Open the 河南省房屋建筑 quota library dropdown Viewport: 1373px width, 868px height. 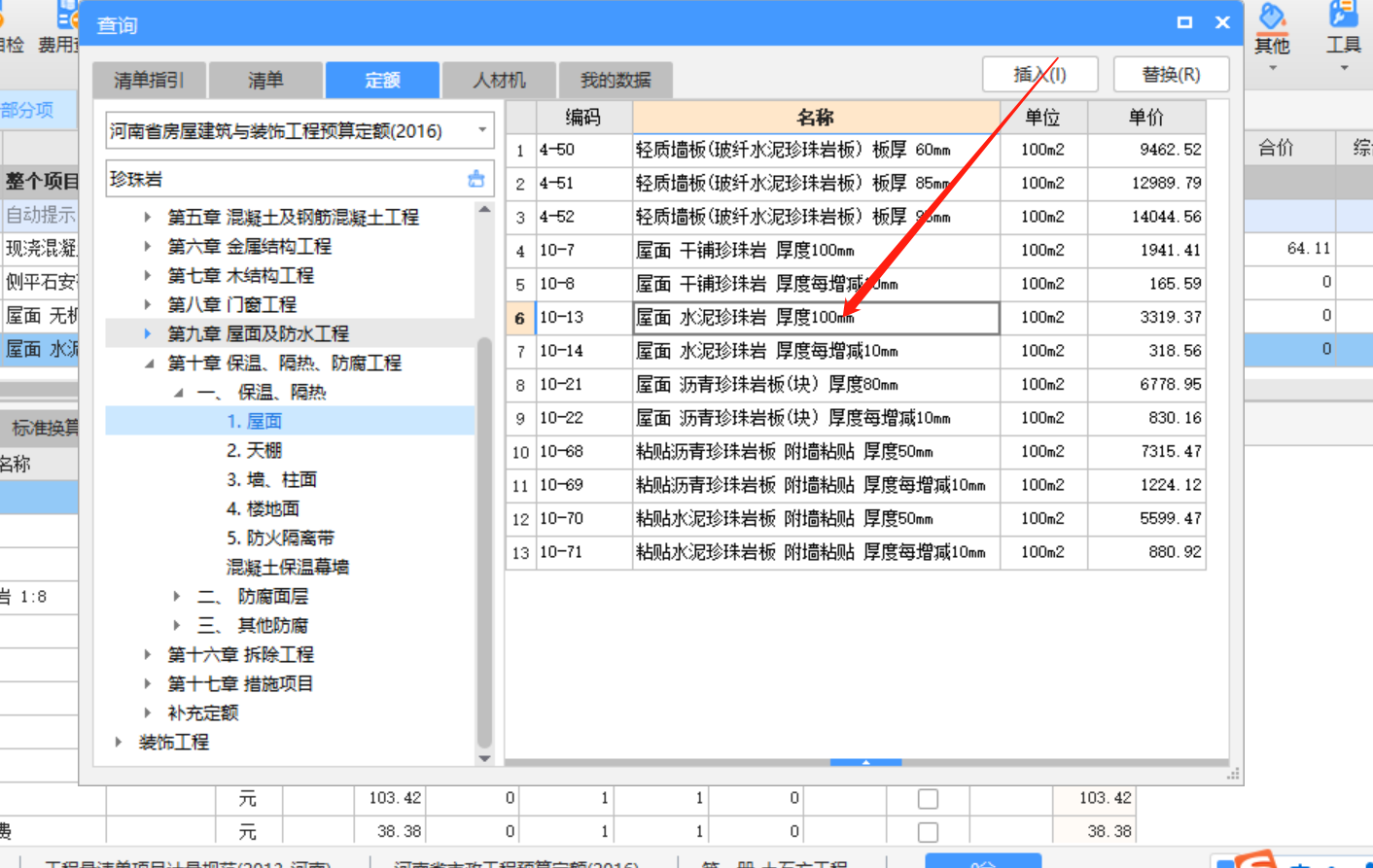481,130
